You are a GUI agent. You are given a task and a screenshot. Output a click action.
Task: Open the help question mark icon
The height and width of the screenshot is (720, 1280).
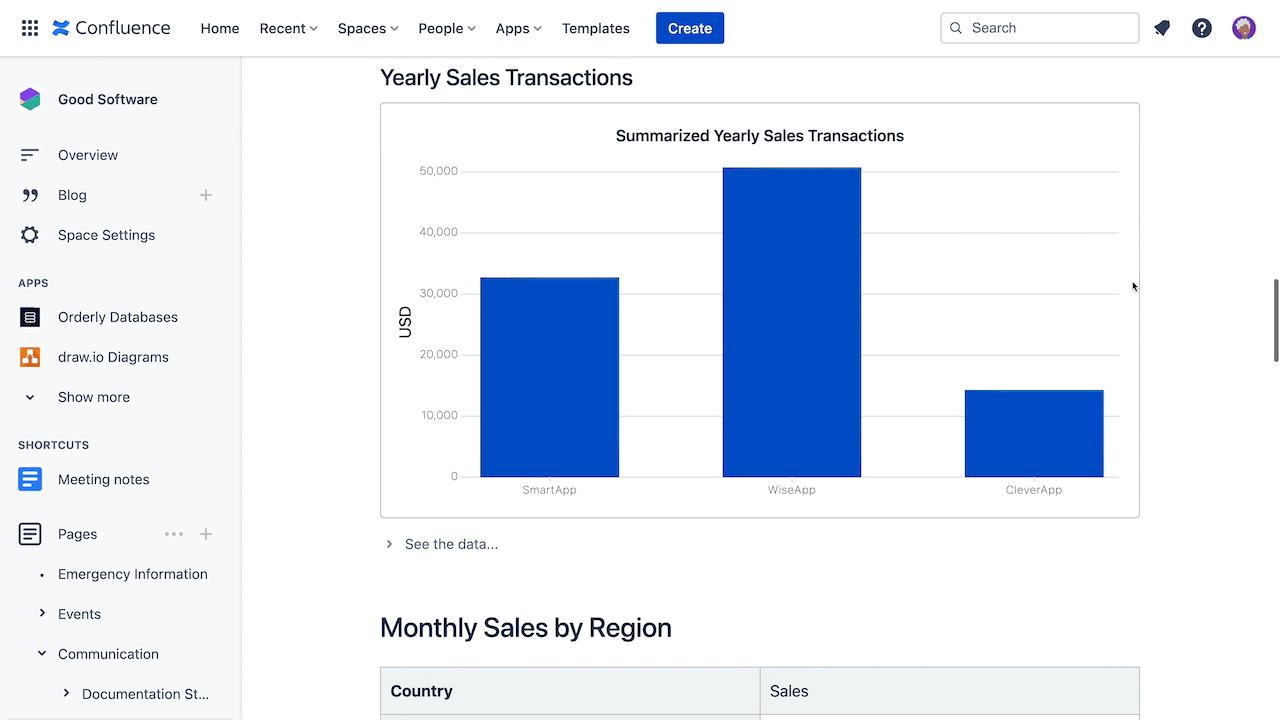pyautogui.click(x=1202, y=28)
